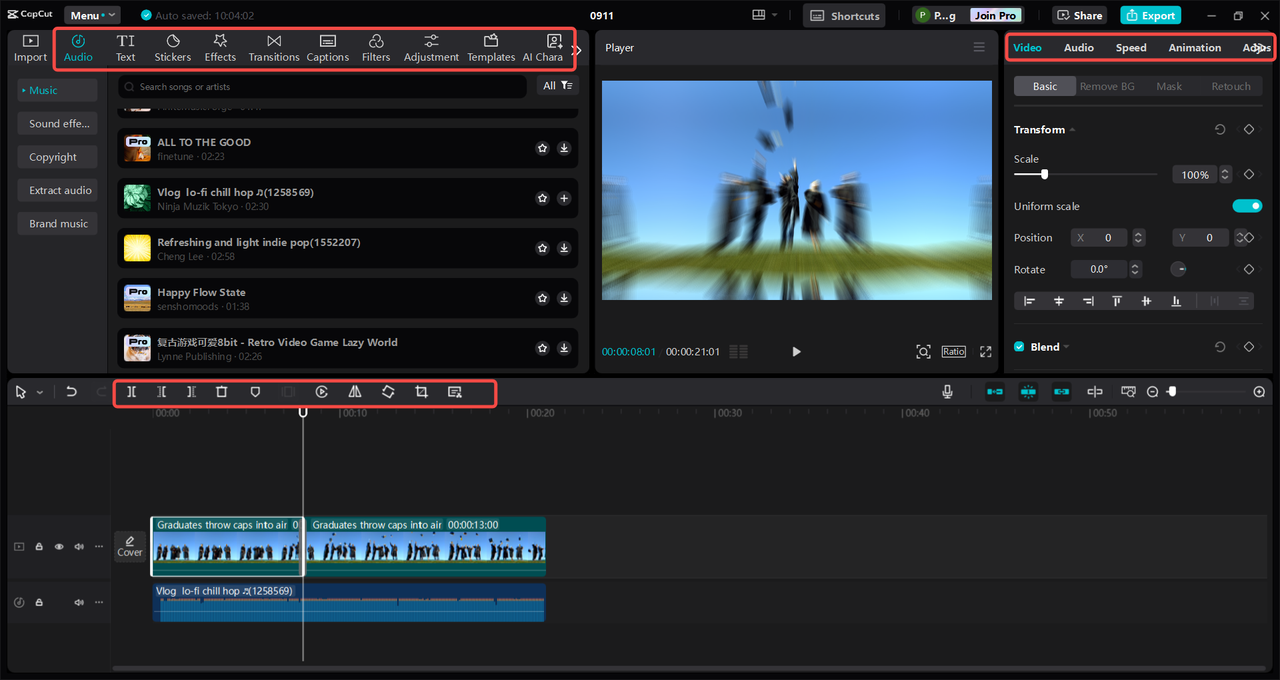Toggle the Uniform scale switch

(1247, 206)
